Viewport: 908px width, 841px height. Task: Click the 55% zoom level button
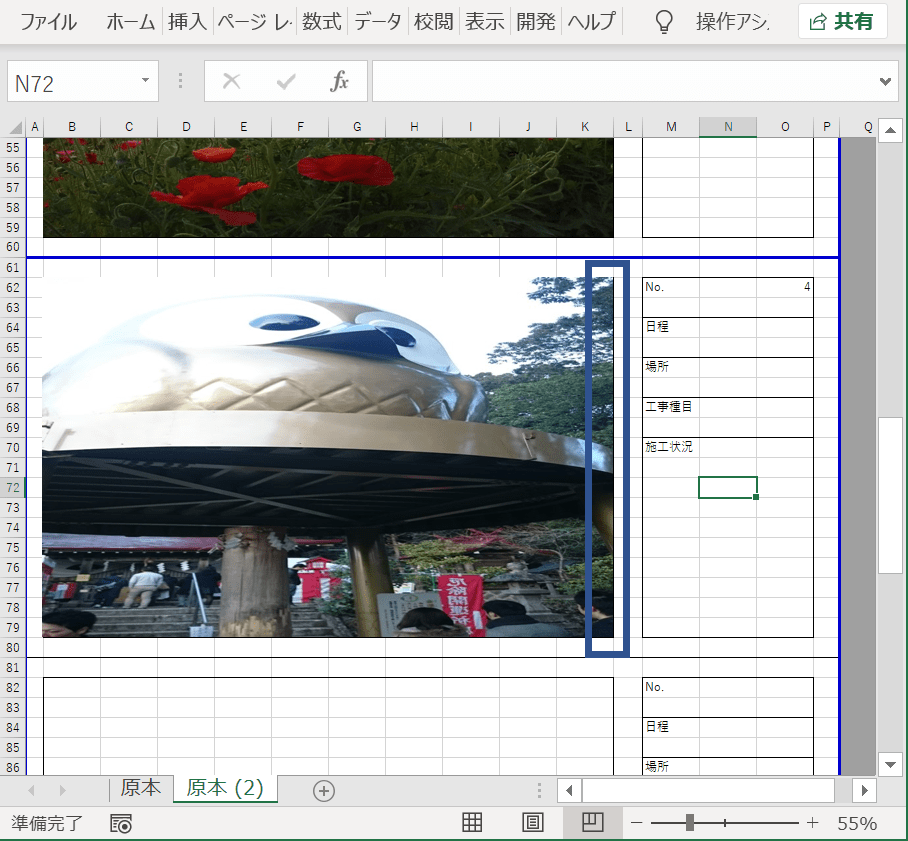[x=857, y=824]
